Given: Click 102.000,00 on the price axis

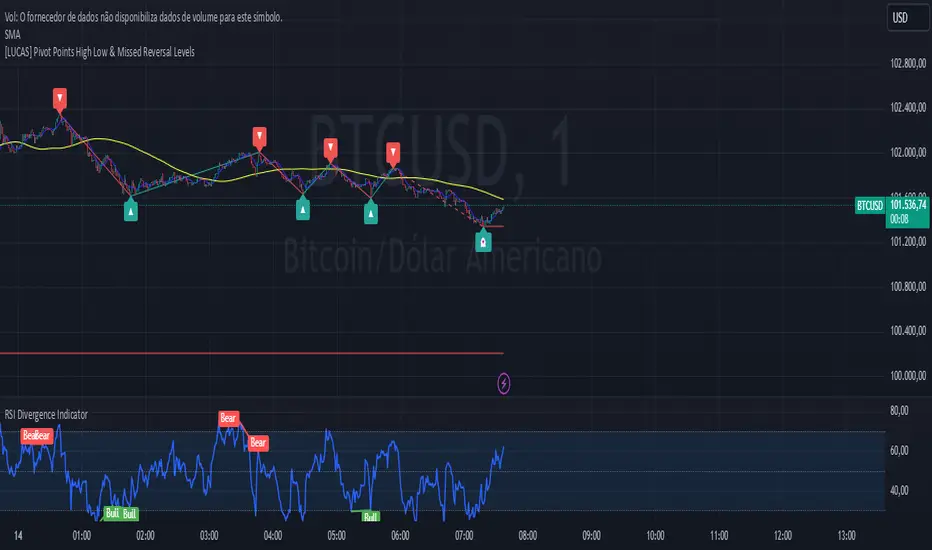Looking at the screenshot, I should pos(908,152).
